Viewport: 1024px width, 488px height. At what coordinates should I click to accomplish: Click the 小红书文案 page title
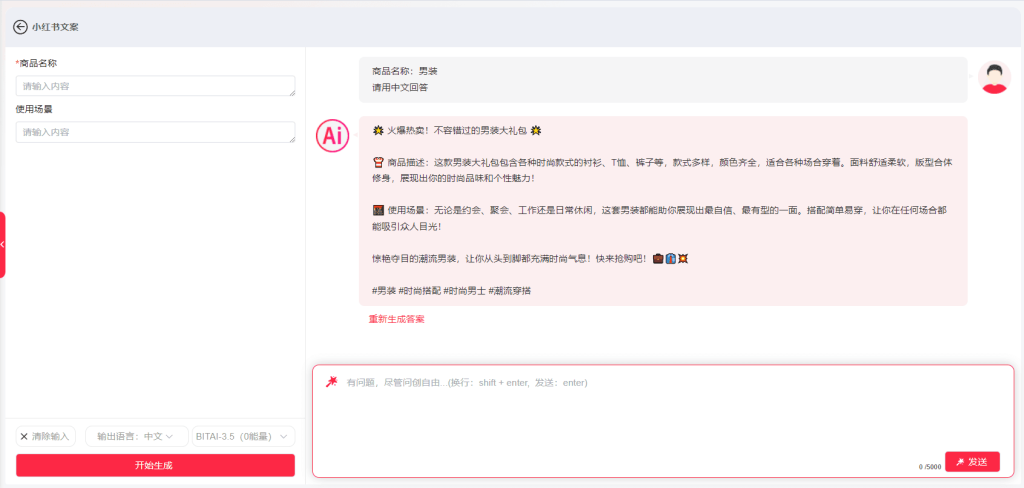coord(55,27)
